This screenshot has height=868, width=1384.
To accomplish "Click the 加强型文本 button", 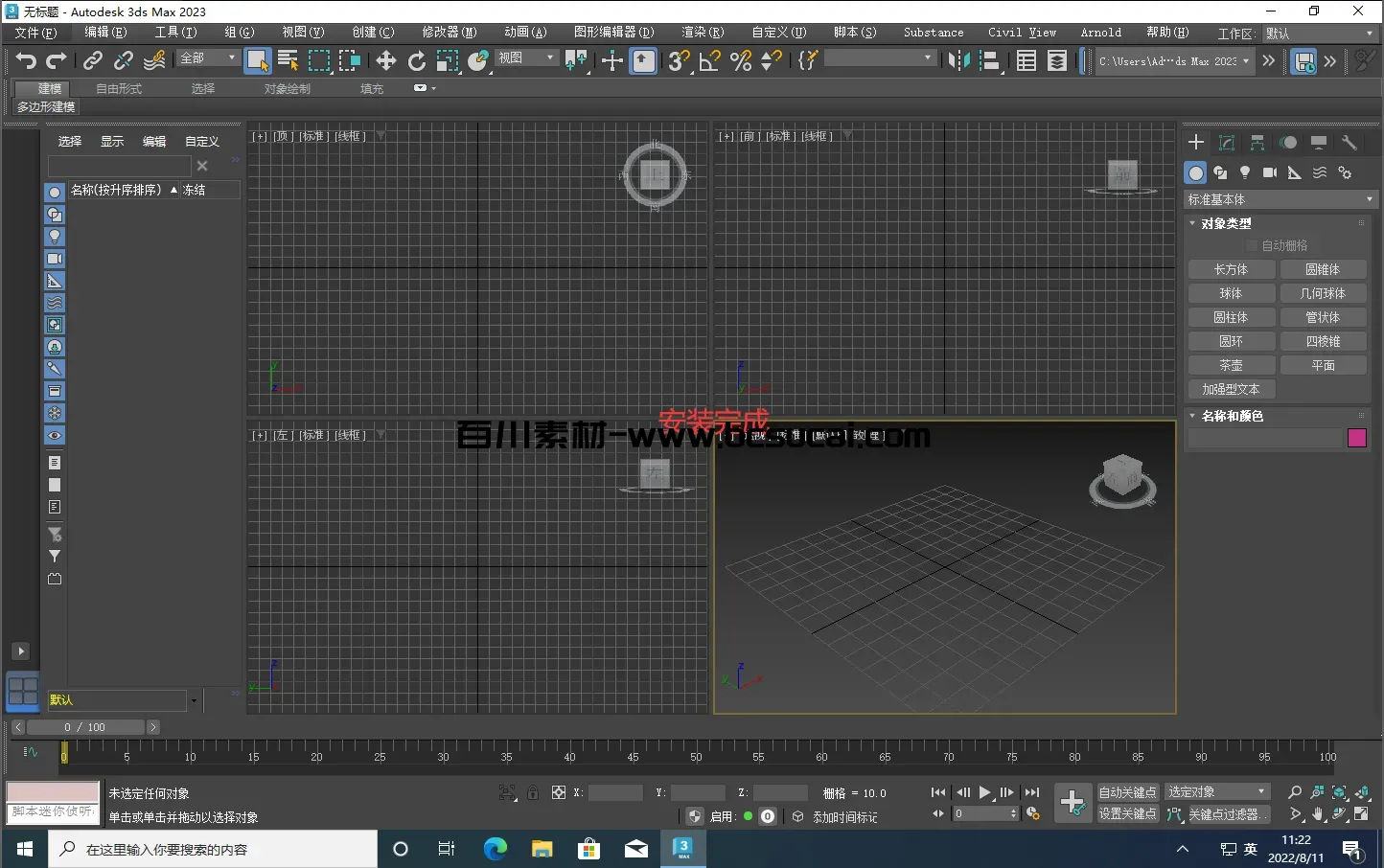I will tap(1232, 389).
